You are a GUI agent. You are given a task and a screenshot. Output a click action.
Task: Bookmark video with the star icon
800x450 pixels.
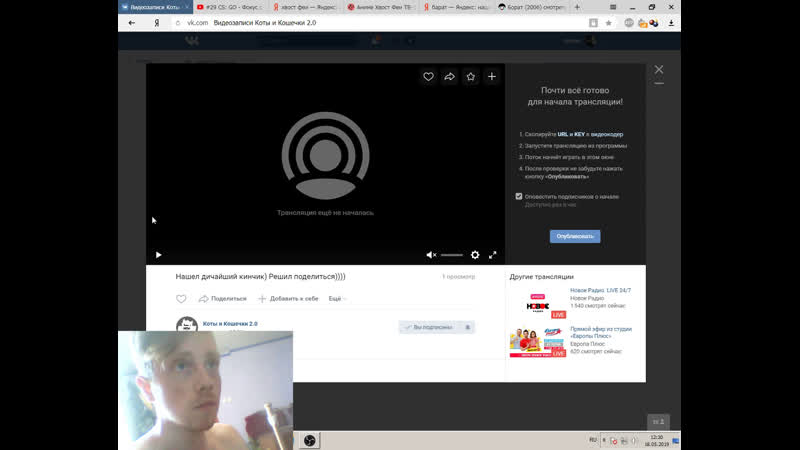471,77
